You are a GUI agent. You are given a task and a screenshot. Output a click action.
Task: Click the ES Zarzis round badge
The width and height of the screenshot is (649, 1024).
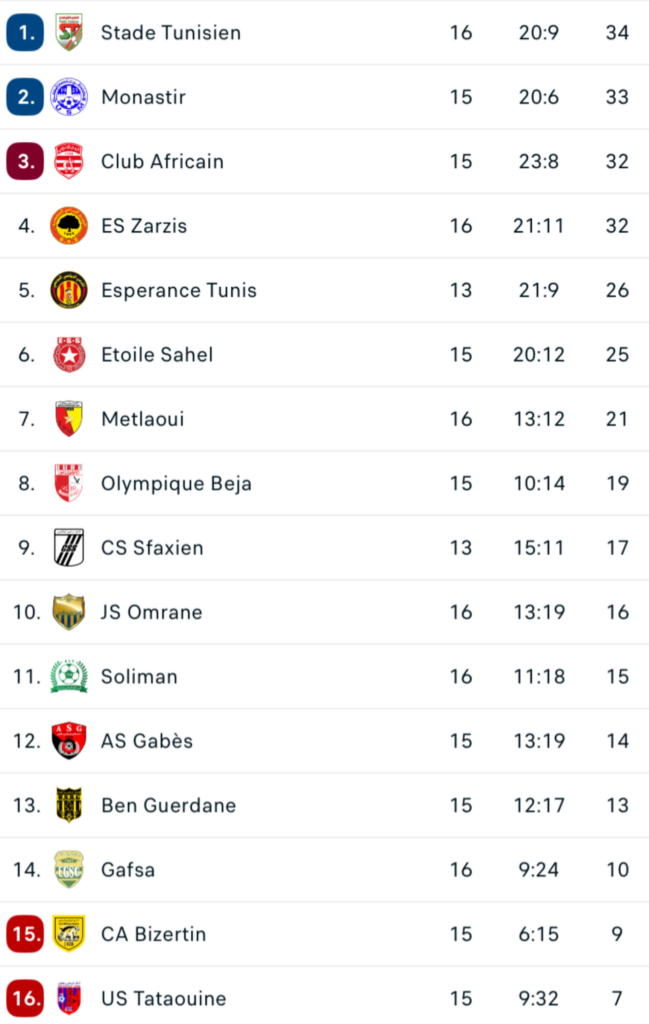click(x=69, y=226)
